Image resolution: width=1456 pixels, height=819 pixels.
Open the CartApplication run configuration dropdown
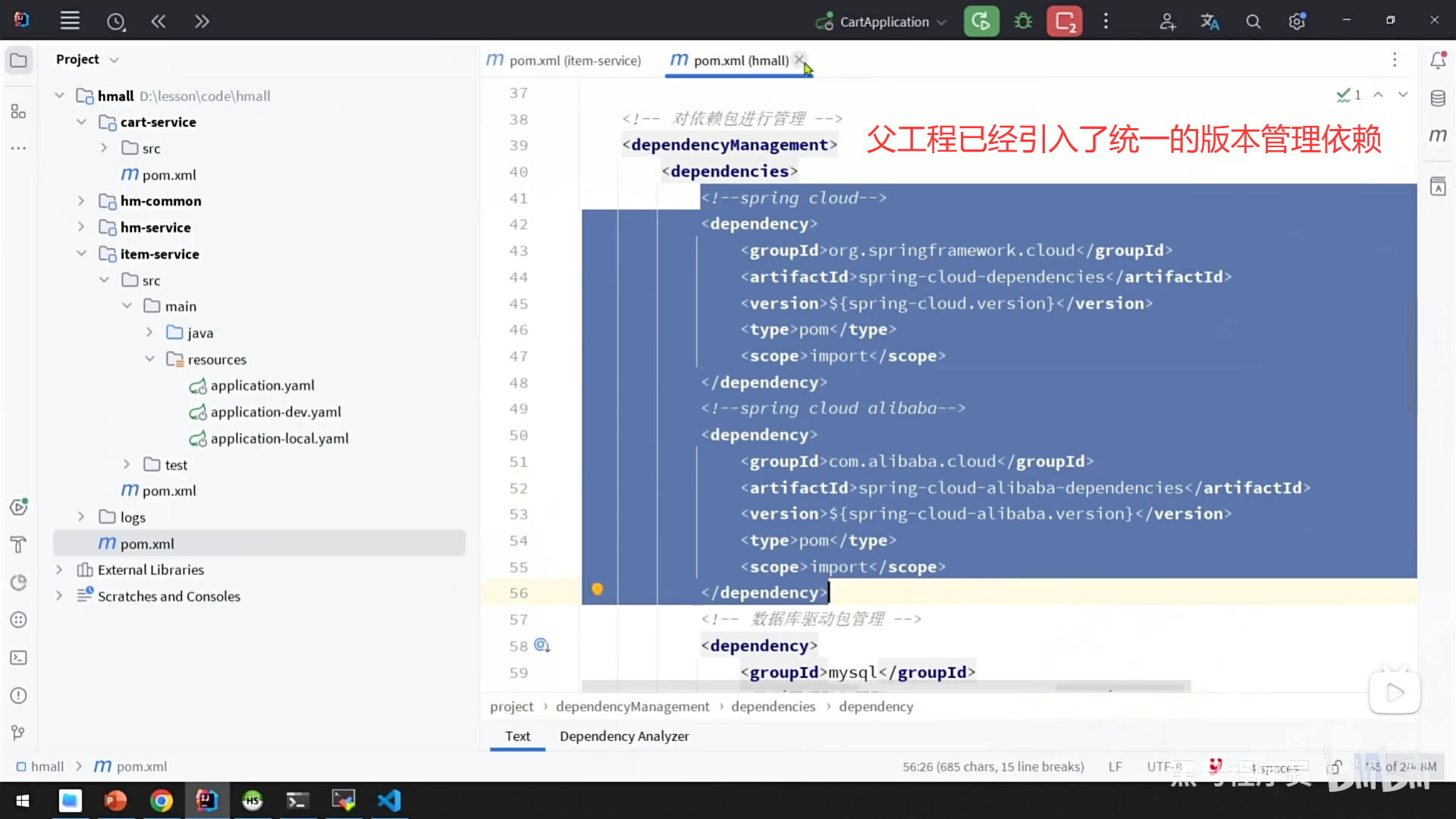[x=883, y=22]
